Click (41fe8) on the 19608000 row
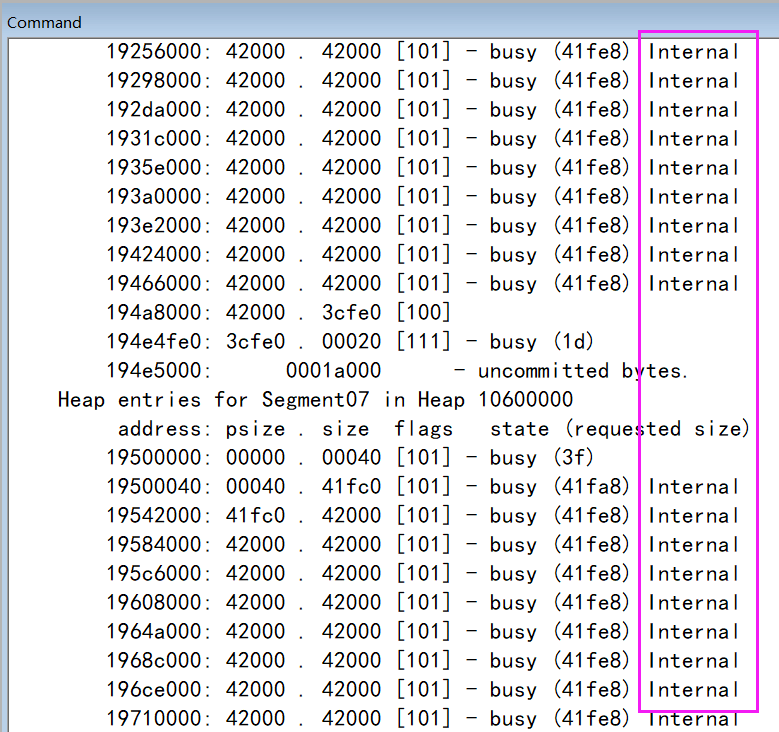This screenshot has height=732, width=779. 592,602
